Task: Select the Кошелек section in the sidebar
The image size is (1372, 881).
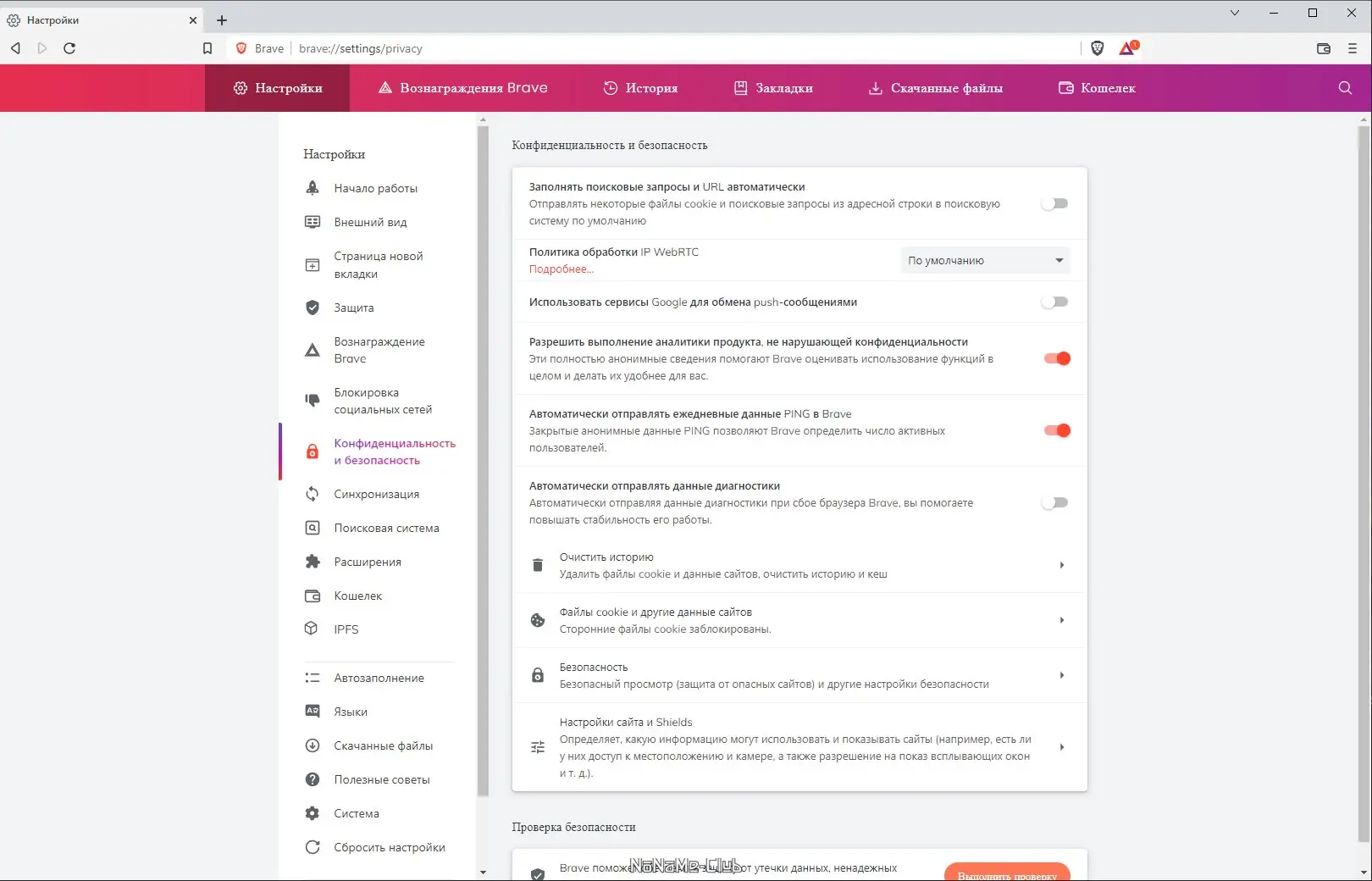Action: click(x=358, y=596)
